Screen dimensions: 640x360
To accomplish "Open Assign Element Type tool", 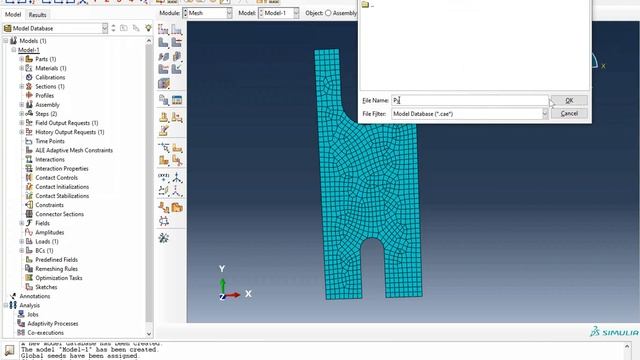I will pyautogui.click(x=177, y=56).
